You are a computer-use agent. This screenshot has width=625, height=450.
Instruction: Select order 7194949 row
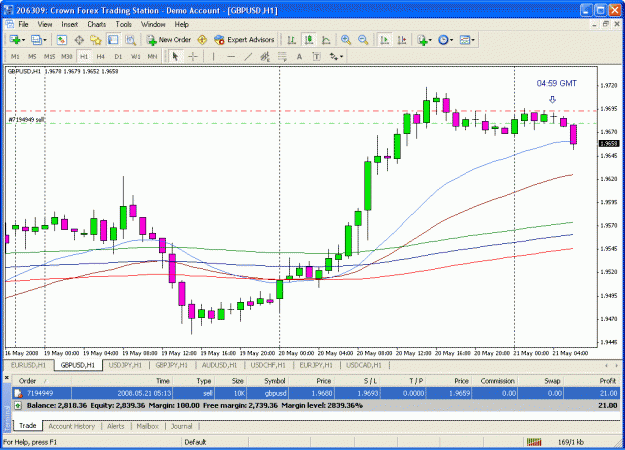[316, 393]
